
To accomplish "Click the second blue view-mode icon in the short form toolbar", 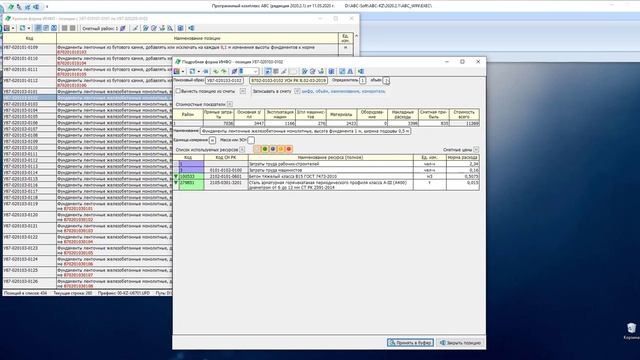I will tap(46, 28).
